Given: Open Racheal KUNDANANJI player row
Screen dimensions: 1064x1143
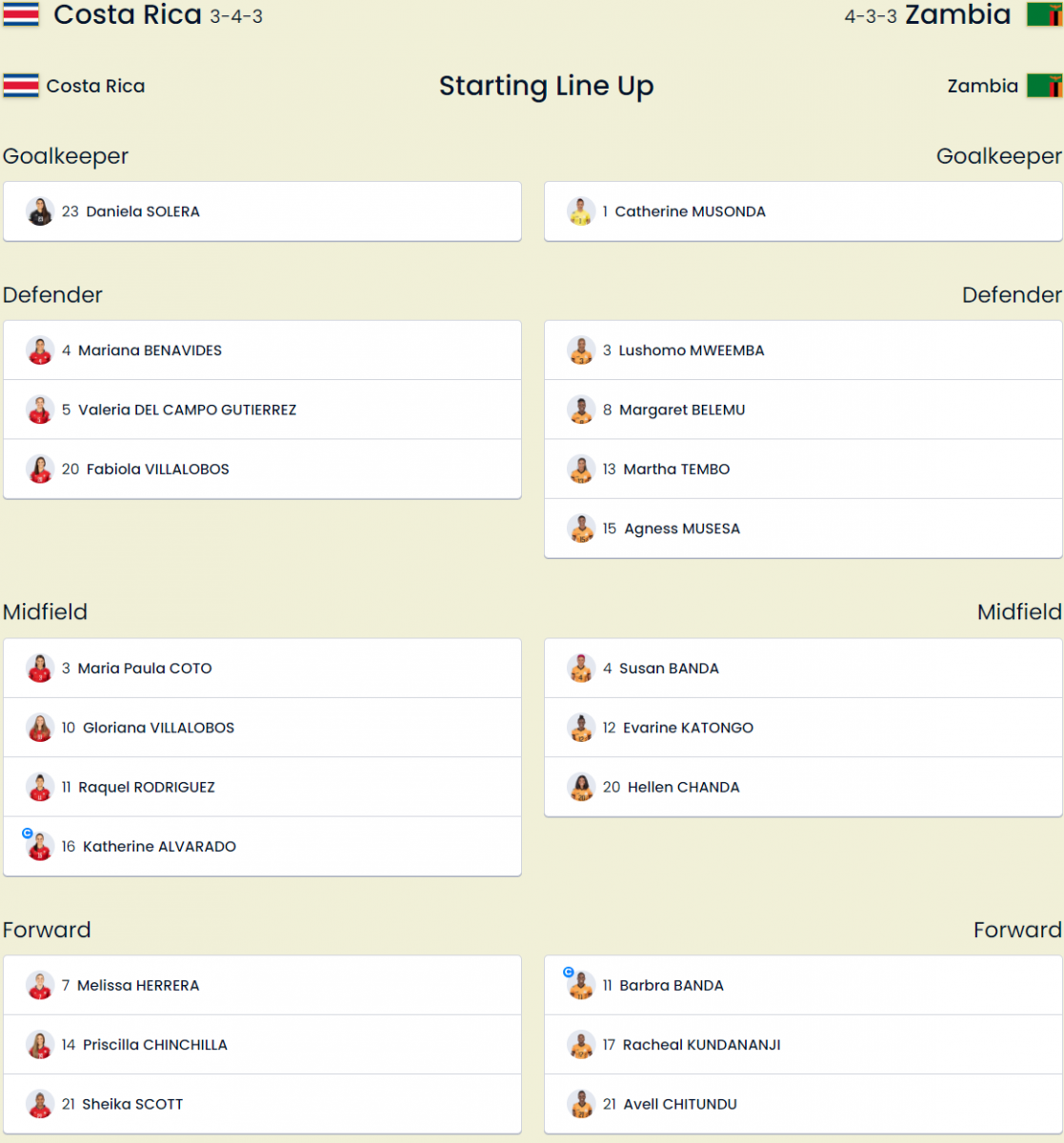Looking at the screenshot, I should 803,1045.
